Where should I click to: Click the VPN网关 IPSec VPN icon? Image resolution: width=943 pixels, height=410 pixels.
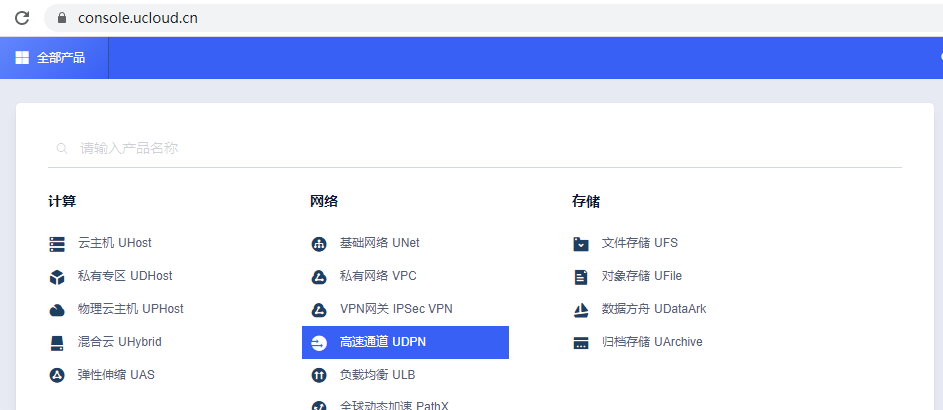click(x=319, y=310)
